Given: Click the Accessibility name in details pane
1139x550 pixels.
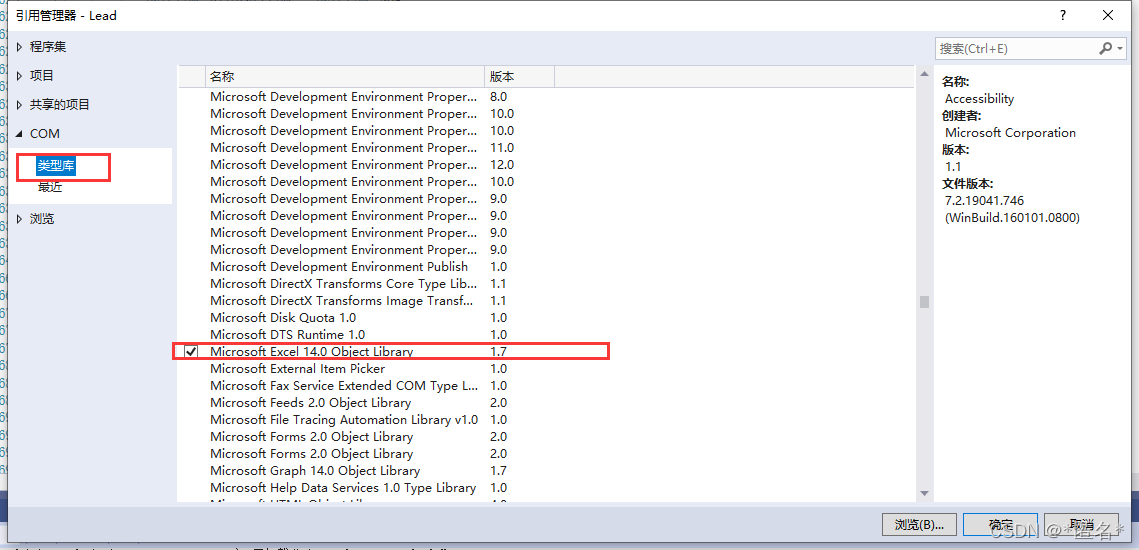Looking at the screenshot, I should [x=979, y=99].
